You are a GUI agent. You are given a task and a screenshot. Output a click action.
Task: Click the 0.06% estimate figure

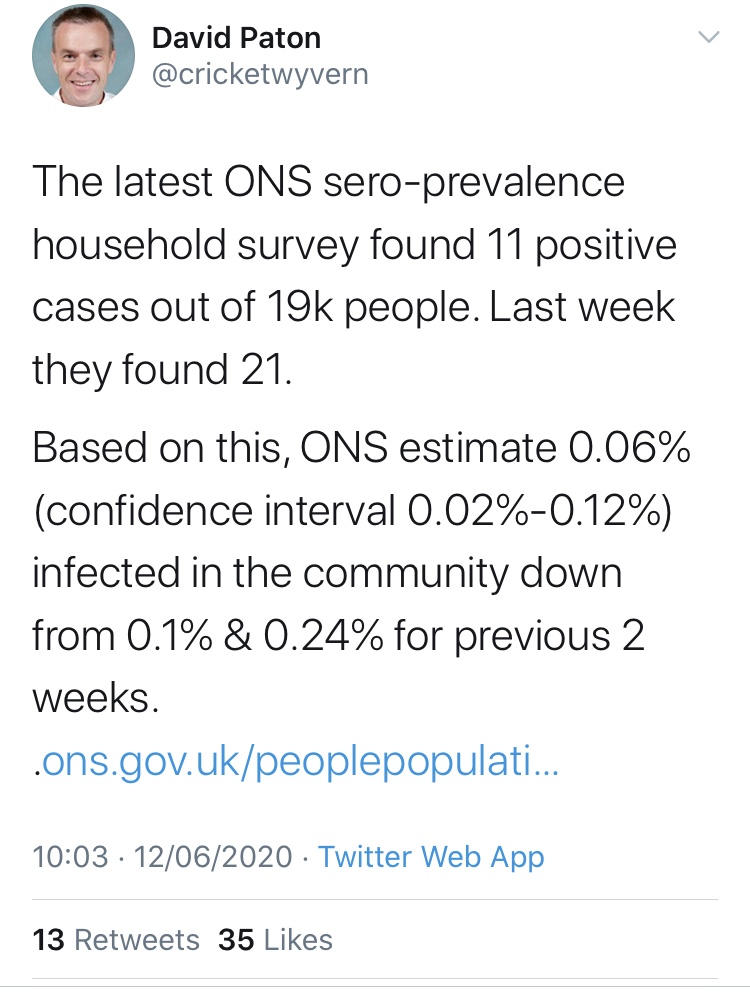[630, 447]
